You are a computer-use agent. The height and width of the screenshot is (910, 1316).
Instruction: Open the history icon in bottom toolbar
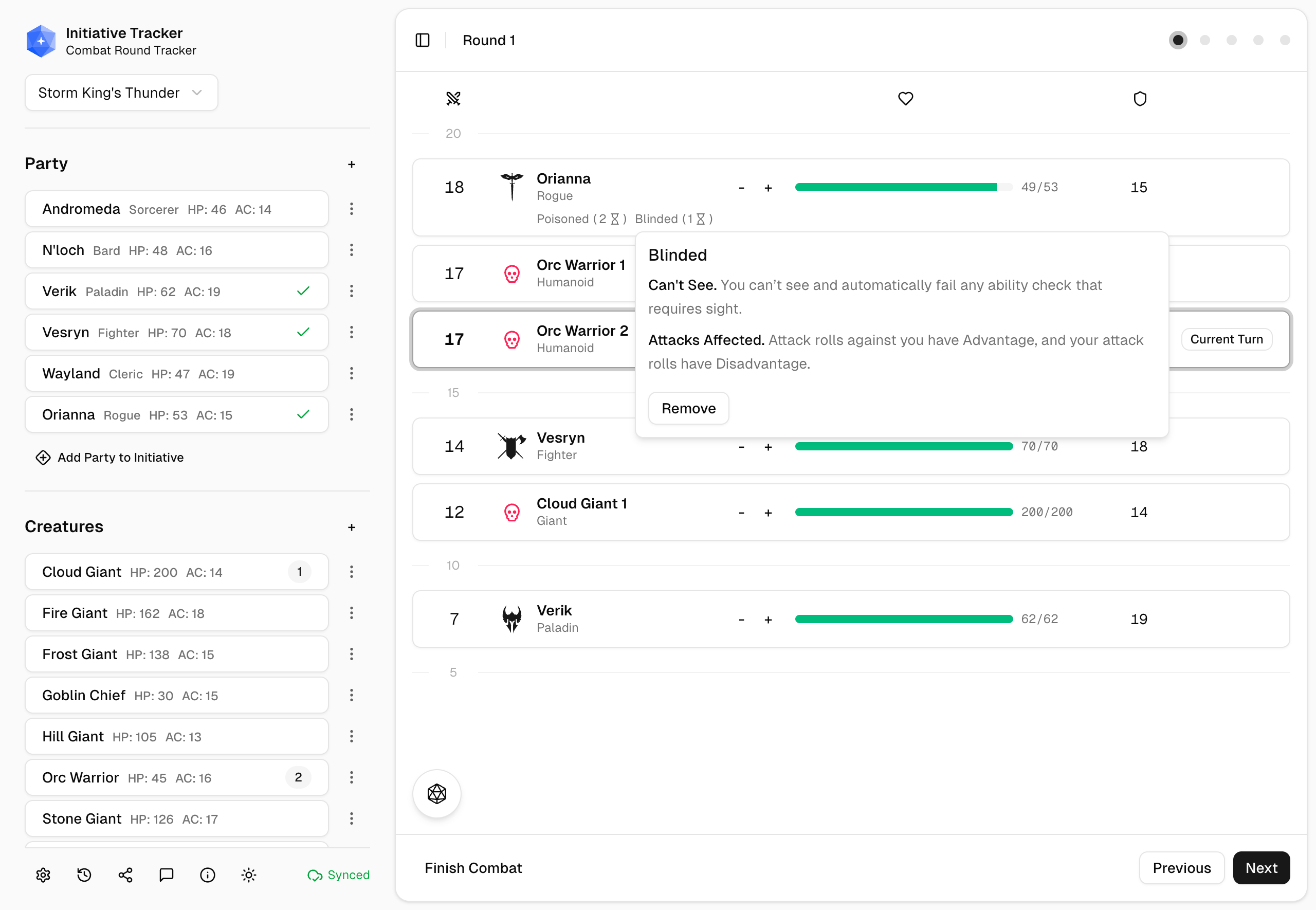(84, 875)
